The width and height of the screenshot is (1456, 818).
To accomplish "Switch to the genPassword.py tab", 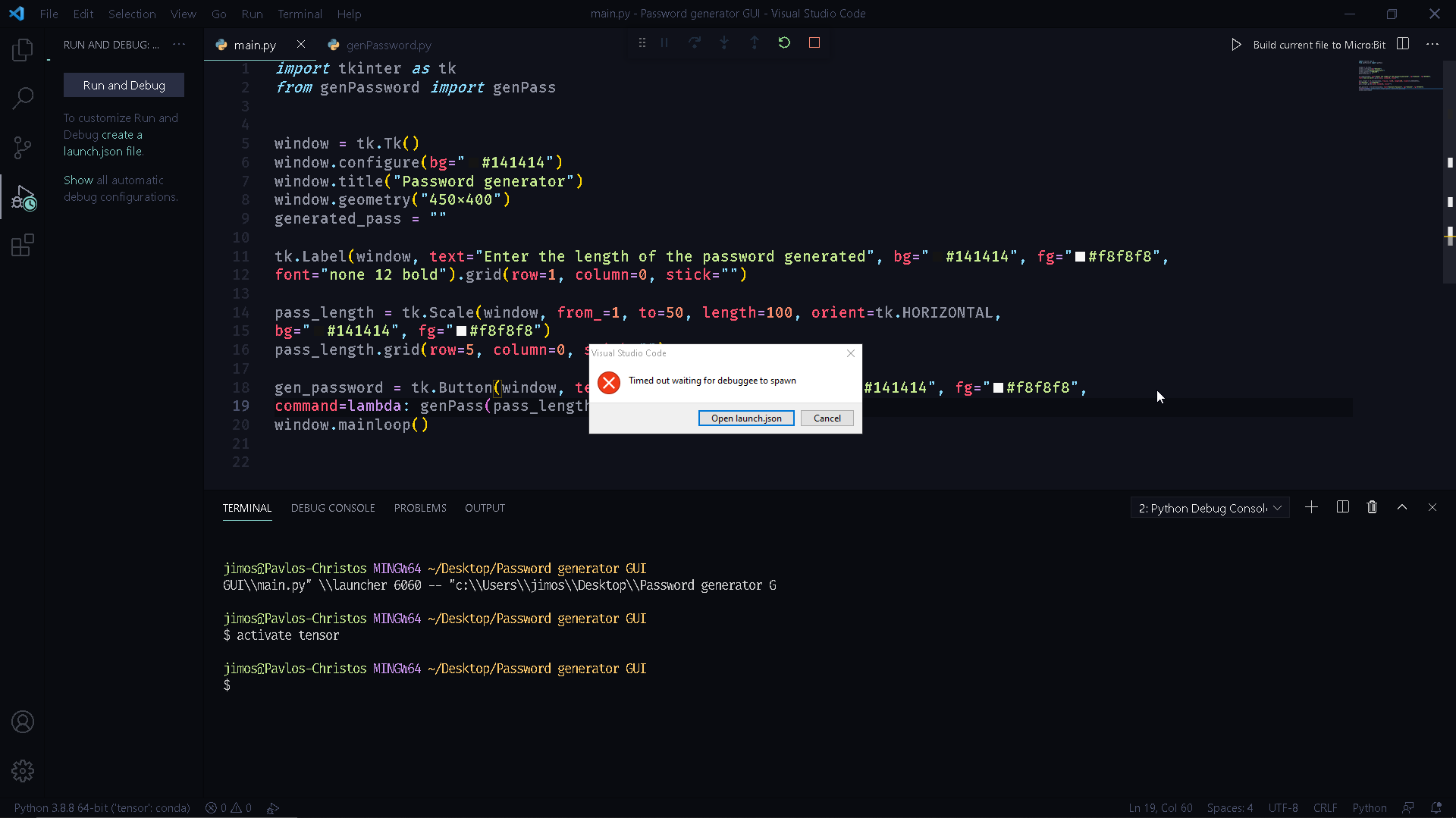I will [388, 45].
